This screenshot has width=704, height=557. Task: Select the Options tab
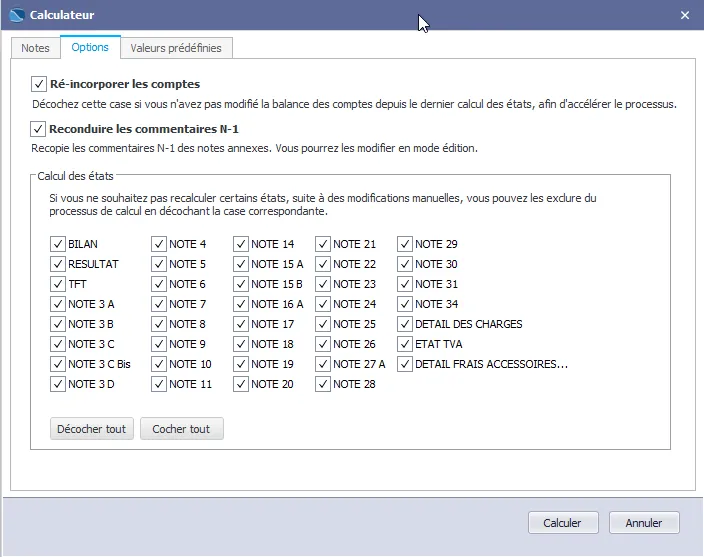coord(90,48)
